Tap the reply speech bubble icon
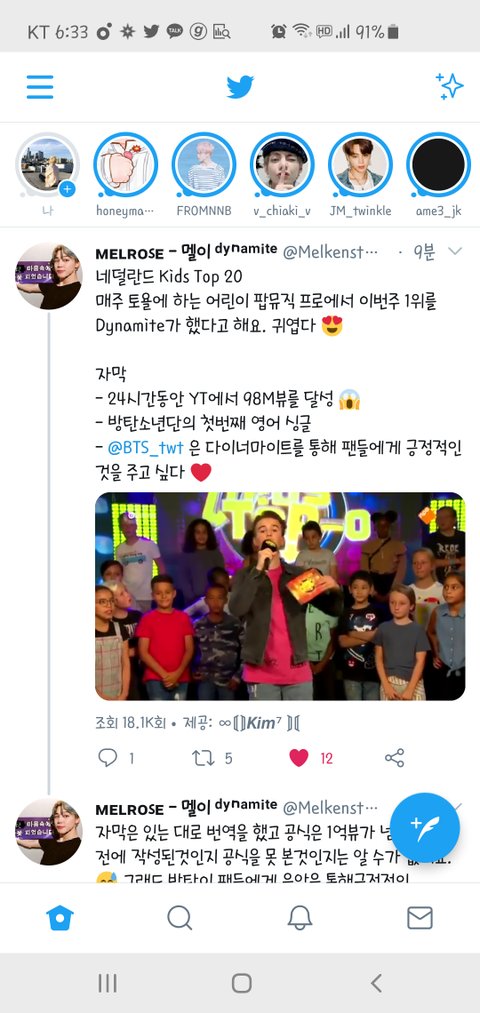The width and height of the screenshot is (480, 1013). coord(107,757)
